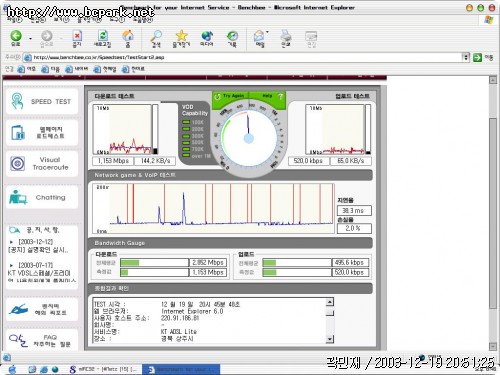Click the Internet Explorer 6.0 browser text
The width and height of the screenshot is (500, 375).
pos(192,311)
